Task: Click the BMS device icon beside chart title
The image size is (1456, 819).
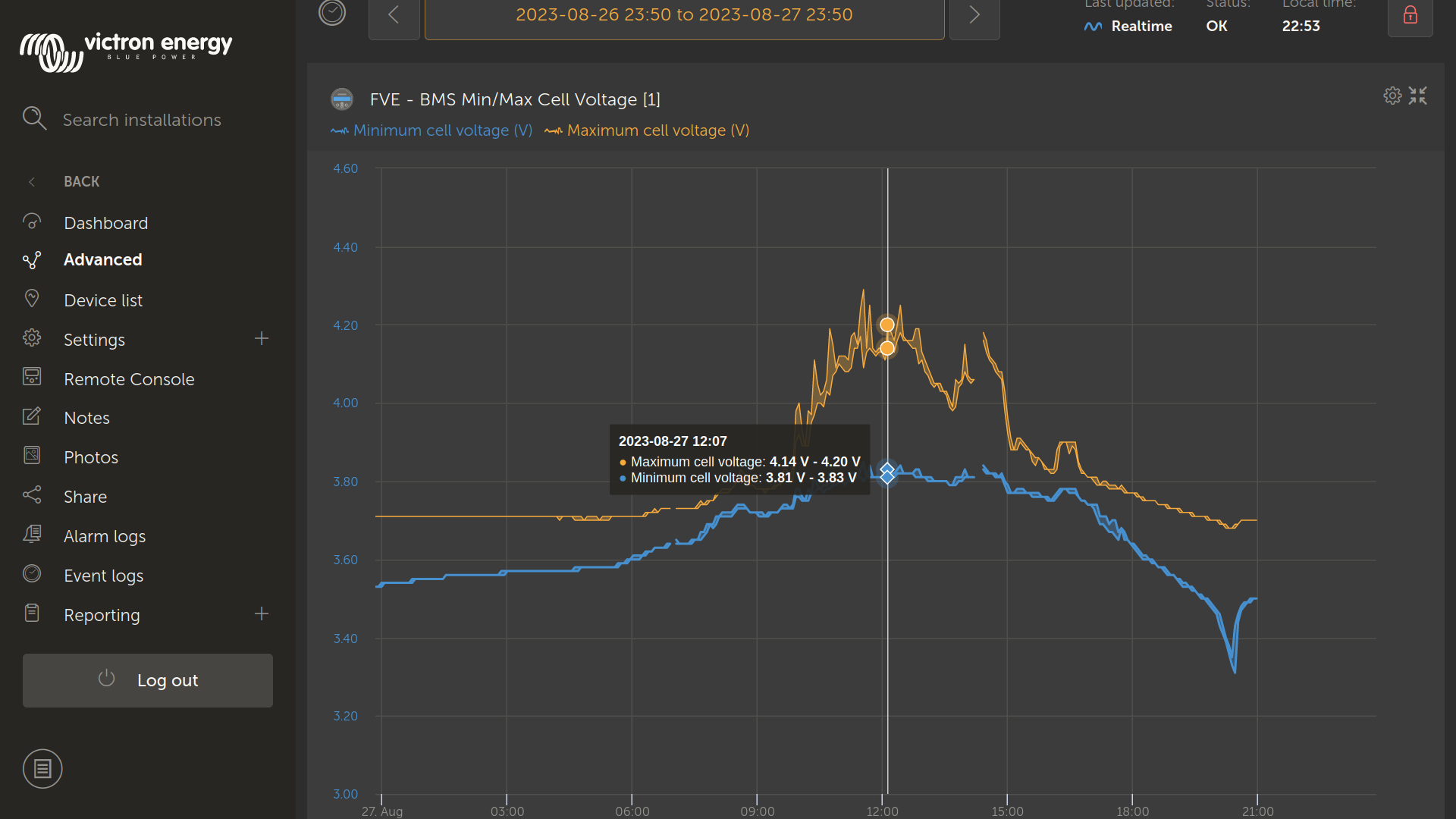Action: point(342,99)
